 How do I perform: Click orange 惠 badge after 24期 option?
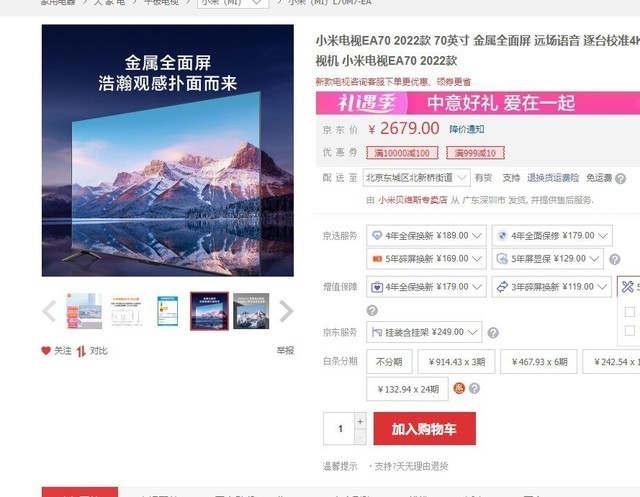tap(459, 388)
